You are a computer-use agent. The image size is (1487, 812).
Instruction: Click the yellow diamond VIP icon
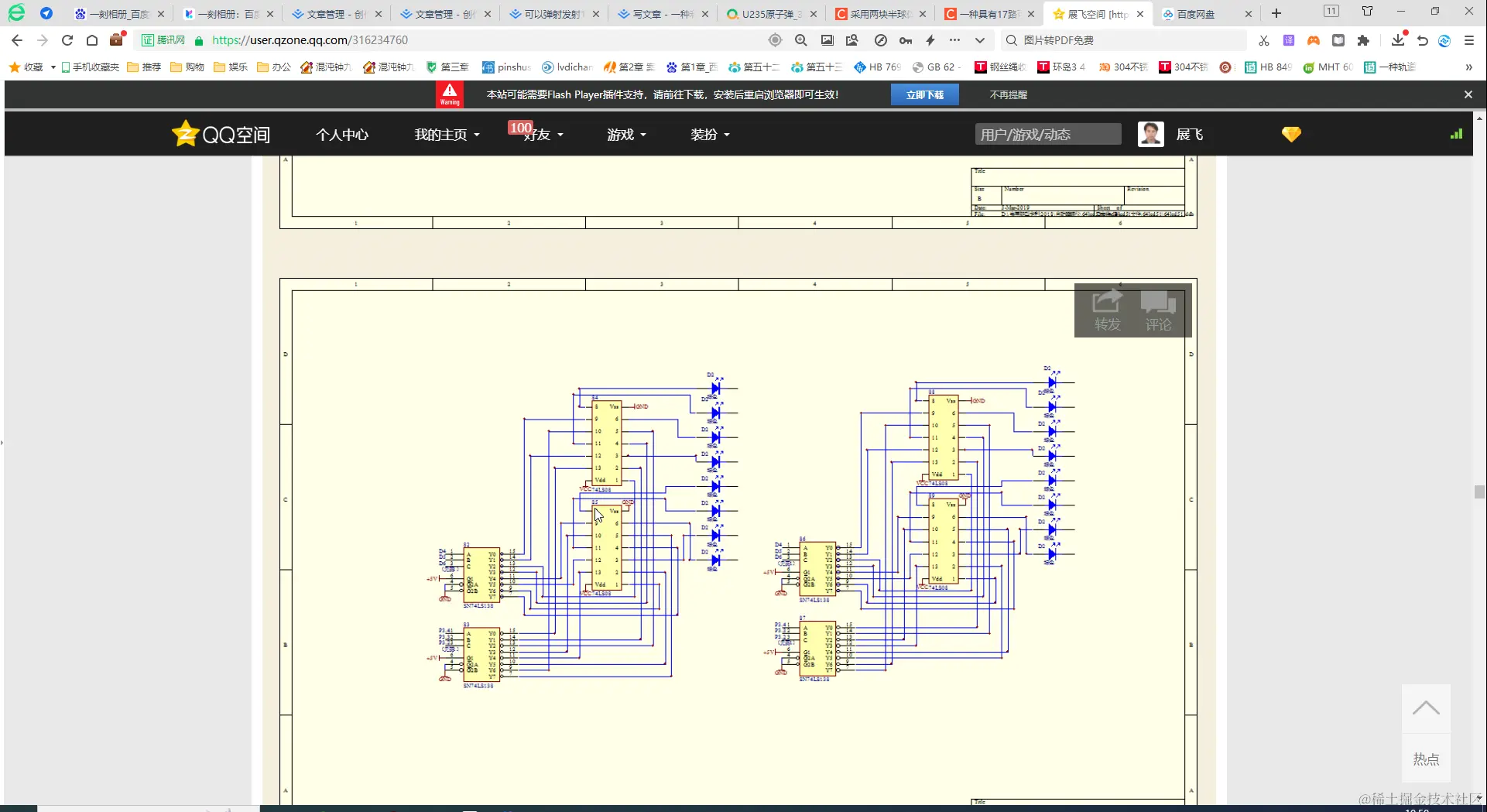(x=1291, y=135)
